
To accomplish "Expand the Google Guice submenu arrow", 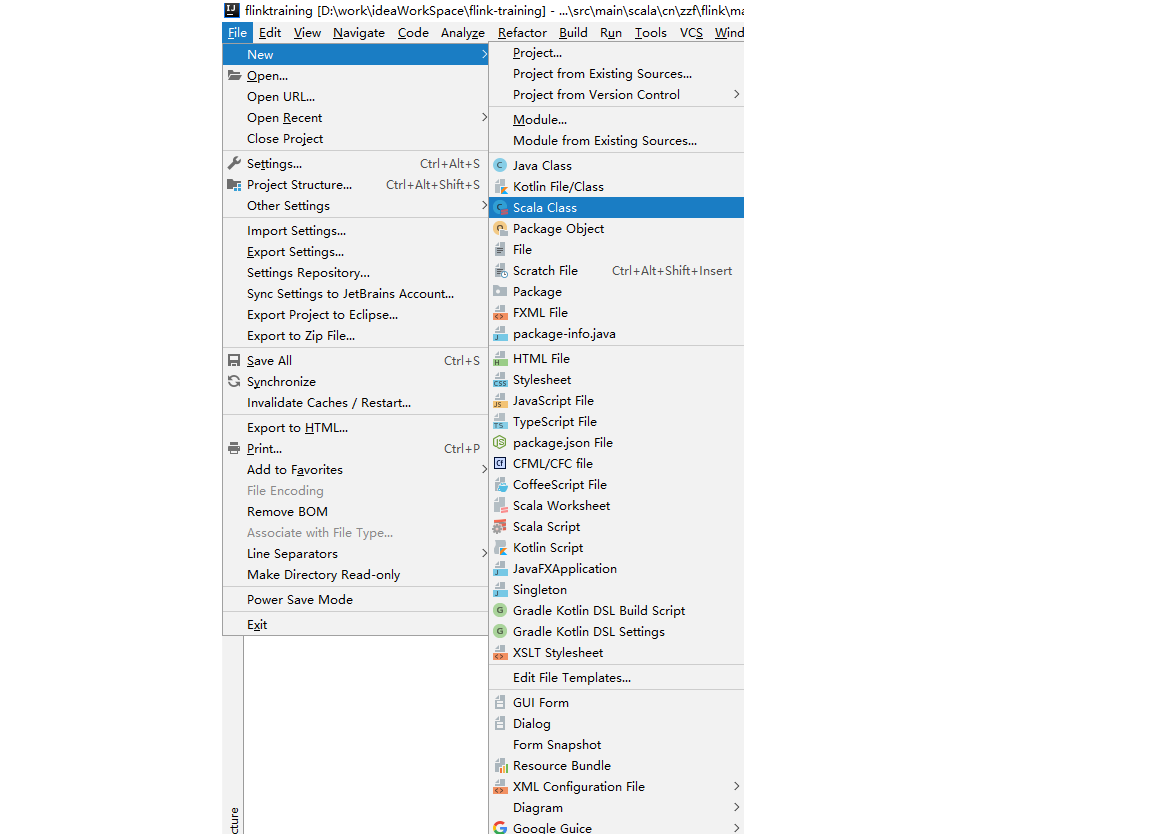I will 736,827.
